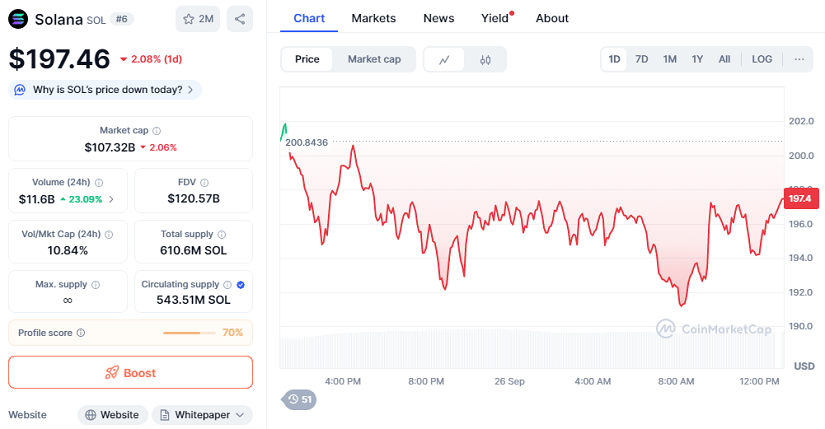Click the 197.4 current price label
Image resolution: width=825 pixels, height=429 pixels.
(801, 198)
